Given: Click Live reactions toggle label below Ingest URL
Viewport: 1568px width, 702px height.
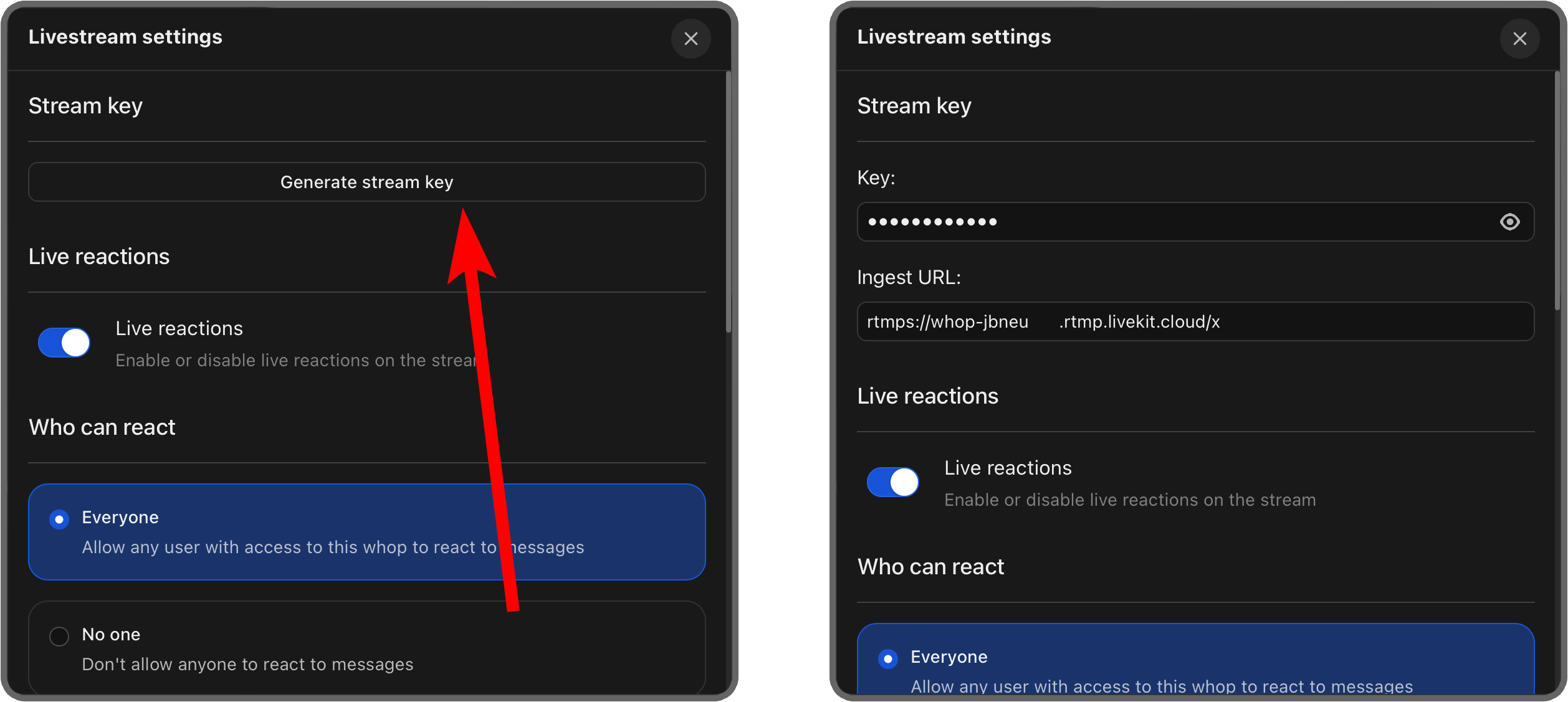Looking at the screenshot, I should click(1008, 468).
